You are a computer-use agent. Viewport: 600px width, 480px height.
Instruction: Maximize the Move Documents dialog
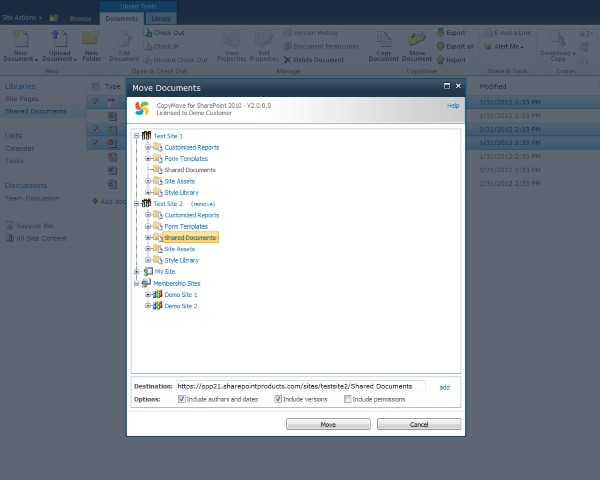point(447,86)
